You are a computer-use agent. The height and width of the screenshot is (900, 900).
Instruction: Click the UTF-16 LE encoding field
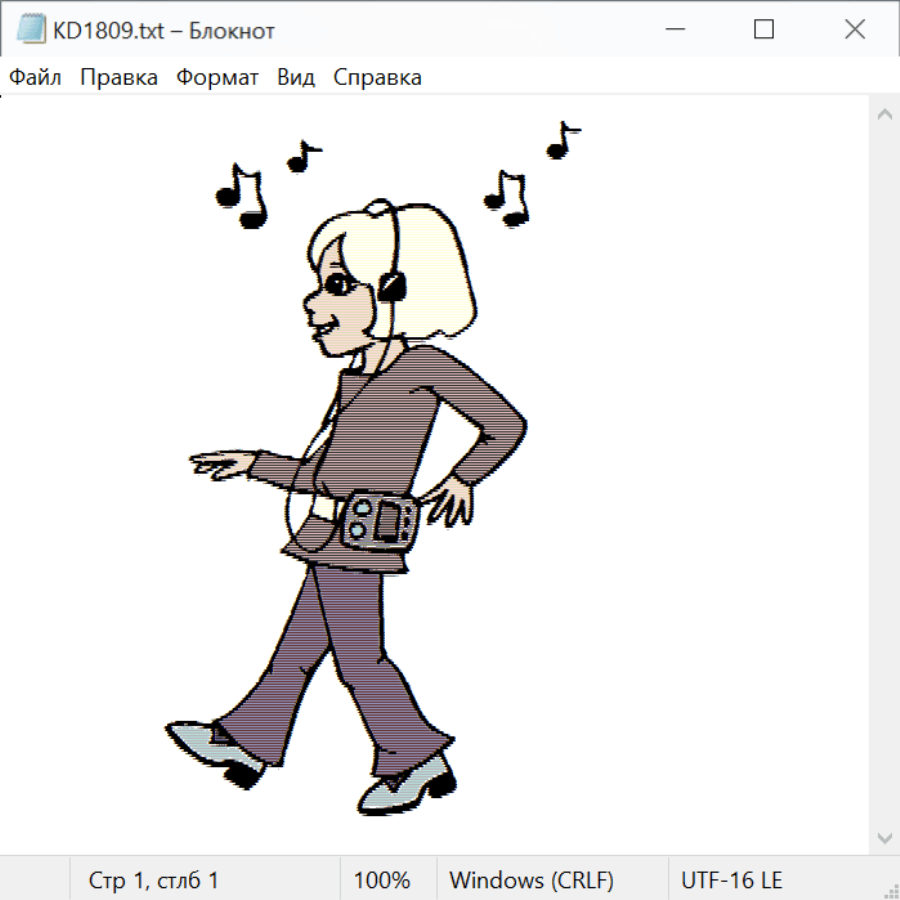(x=731, y=880)
